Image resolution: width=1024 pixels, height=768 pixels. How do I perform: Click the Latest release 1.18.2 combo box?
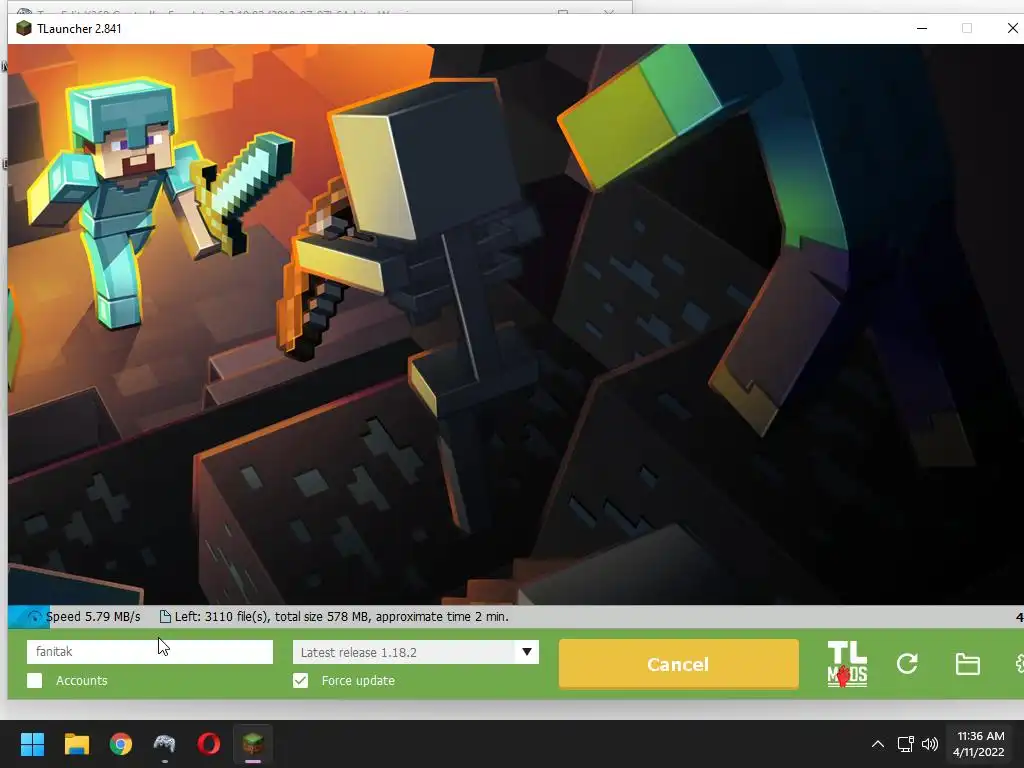pos(415,652)
